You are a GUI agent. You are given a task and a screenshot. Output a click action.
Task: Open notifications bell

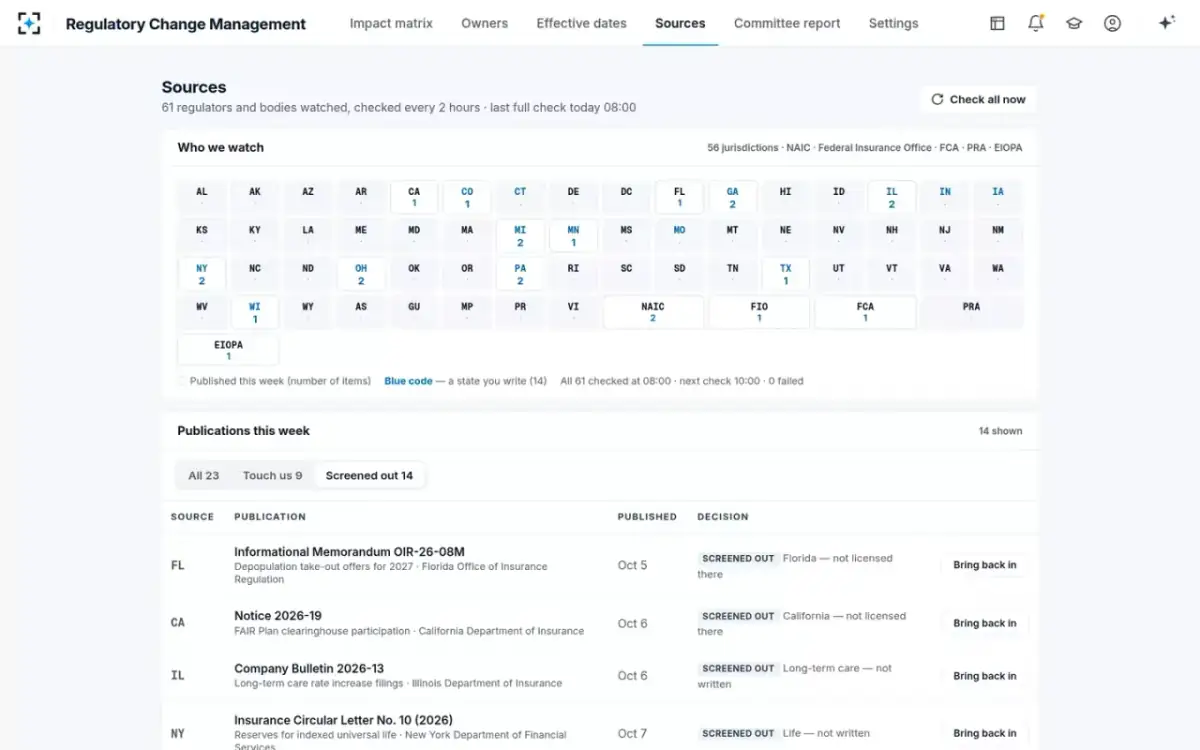point(1036,23)
